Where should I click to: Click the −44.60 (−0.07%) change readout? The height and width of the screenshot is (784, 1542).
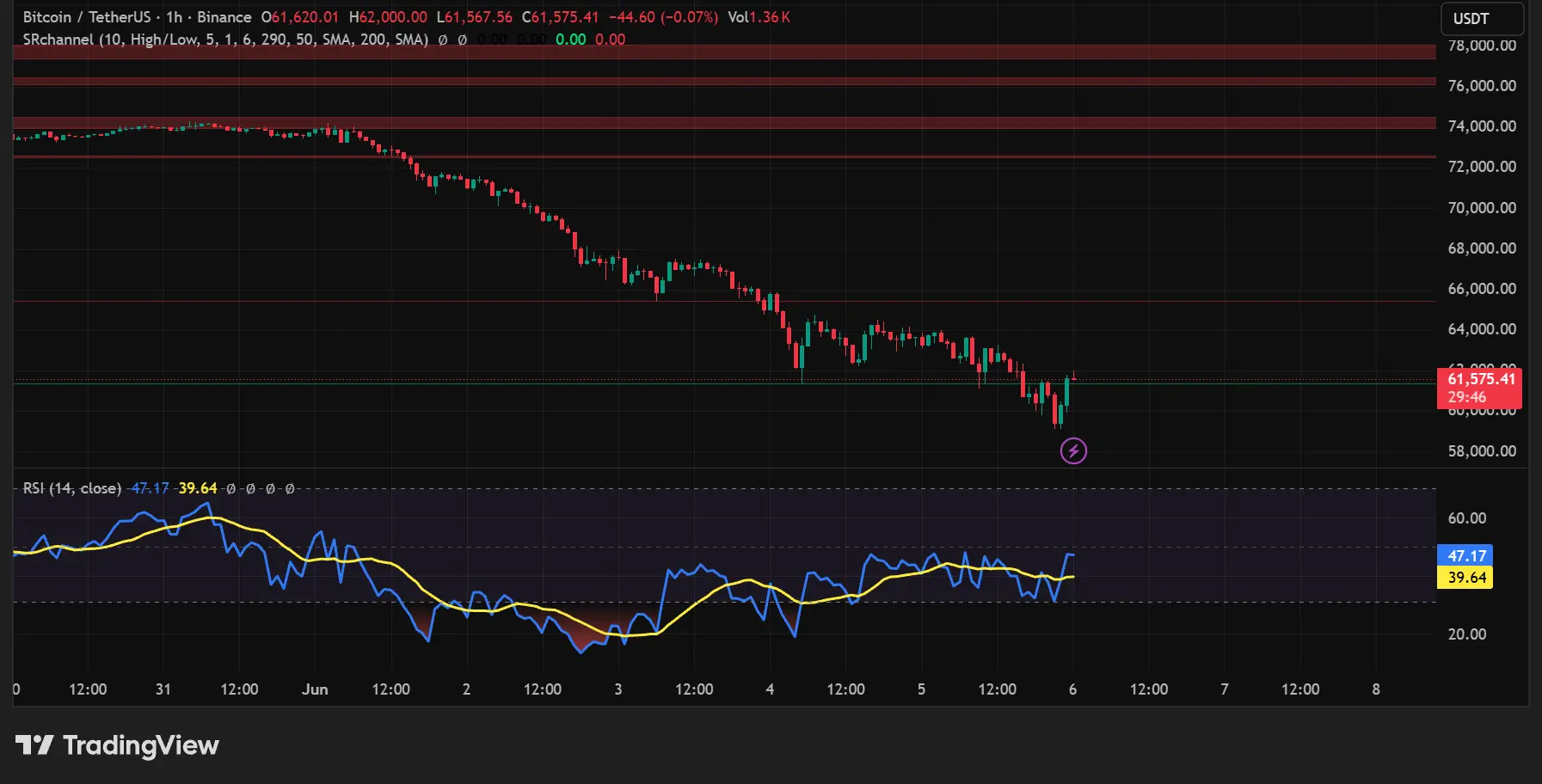(x=663, y=17)
